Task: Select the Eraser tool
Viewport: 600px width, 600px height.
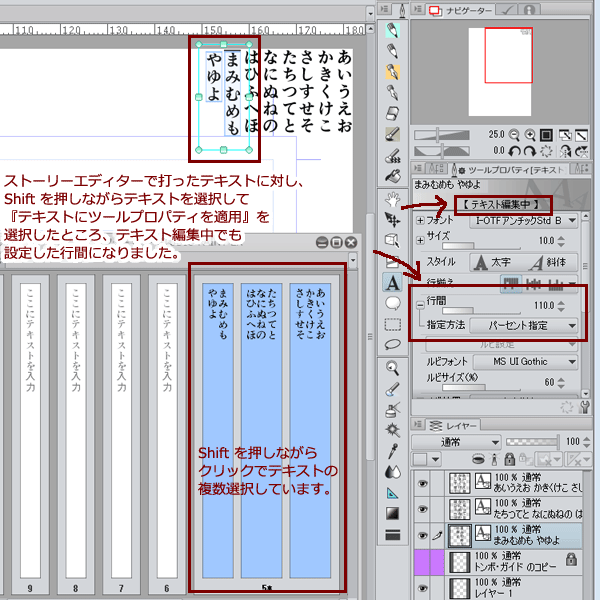Action: click(x=393, y=113)
